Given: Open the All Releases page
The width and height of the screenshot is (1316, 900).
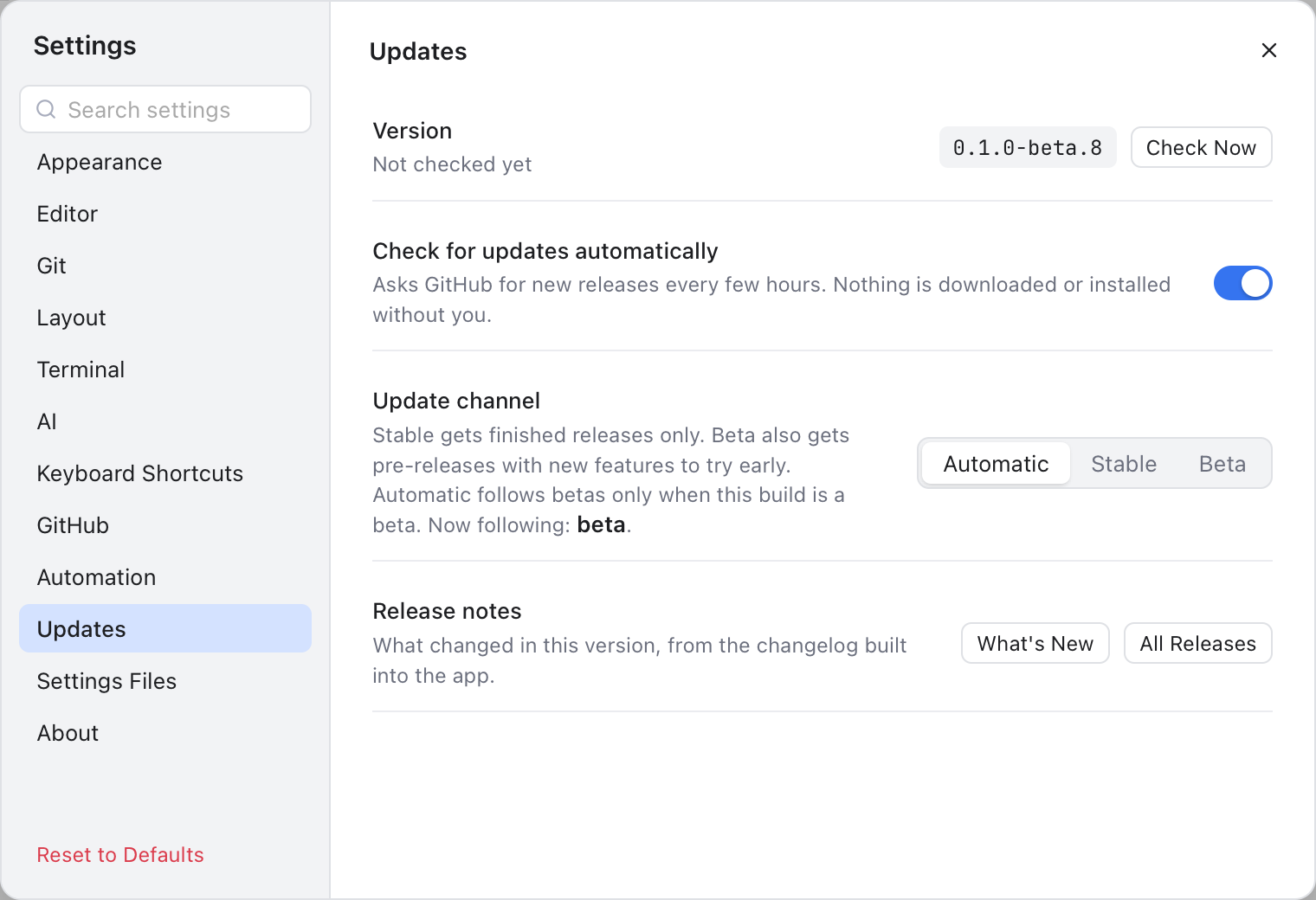Looking at the screenshot, I should tap(1197, 643).
